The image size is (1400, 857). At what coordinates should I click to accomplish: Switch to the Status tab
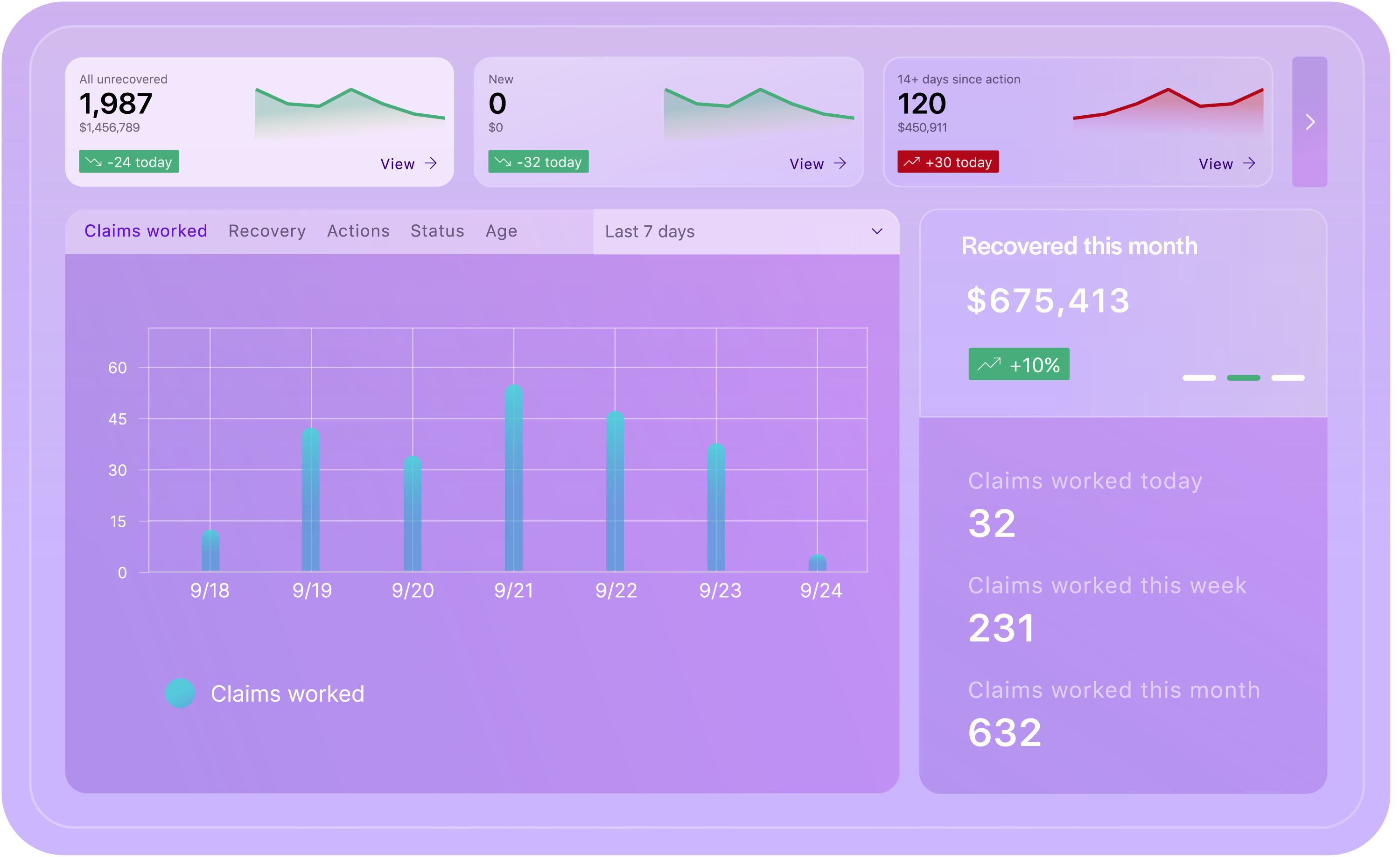[x=438, y=231]
